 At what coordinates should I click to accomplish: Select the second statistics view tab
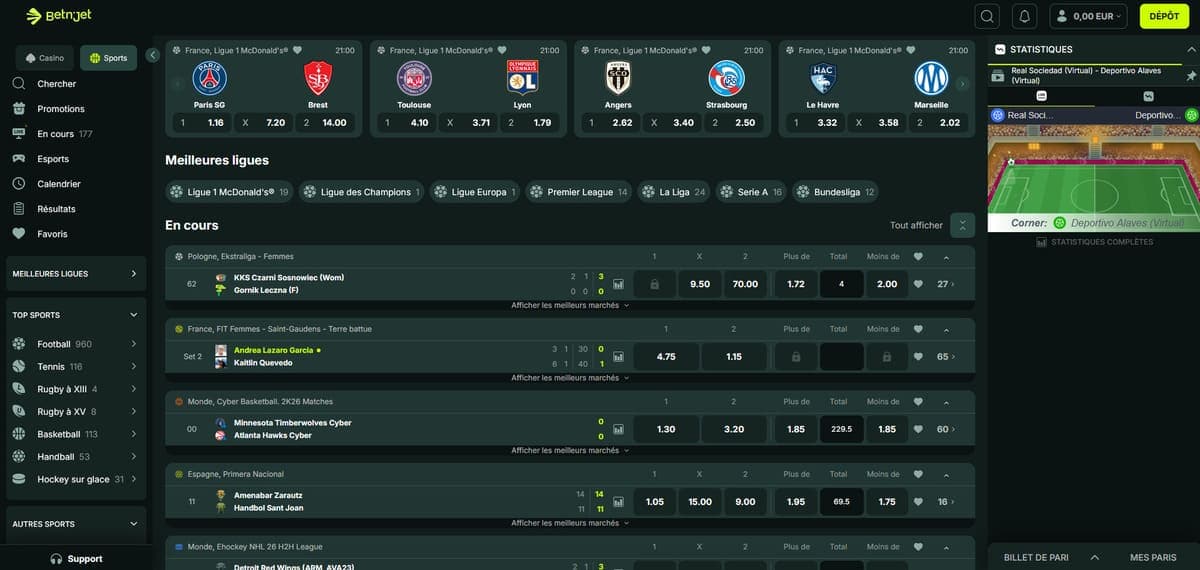(x=1148, y=96)
